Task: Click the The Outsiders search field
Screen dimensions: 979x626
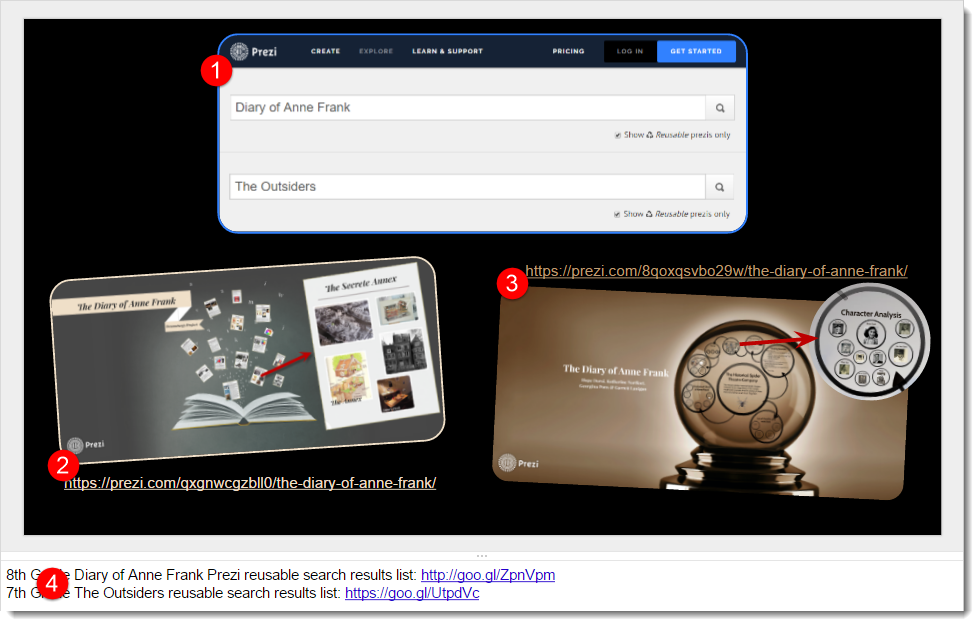Action: coord(468,187)
